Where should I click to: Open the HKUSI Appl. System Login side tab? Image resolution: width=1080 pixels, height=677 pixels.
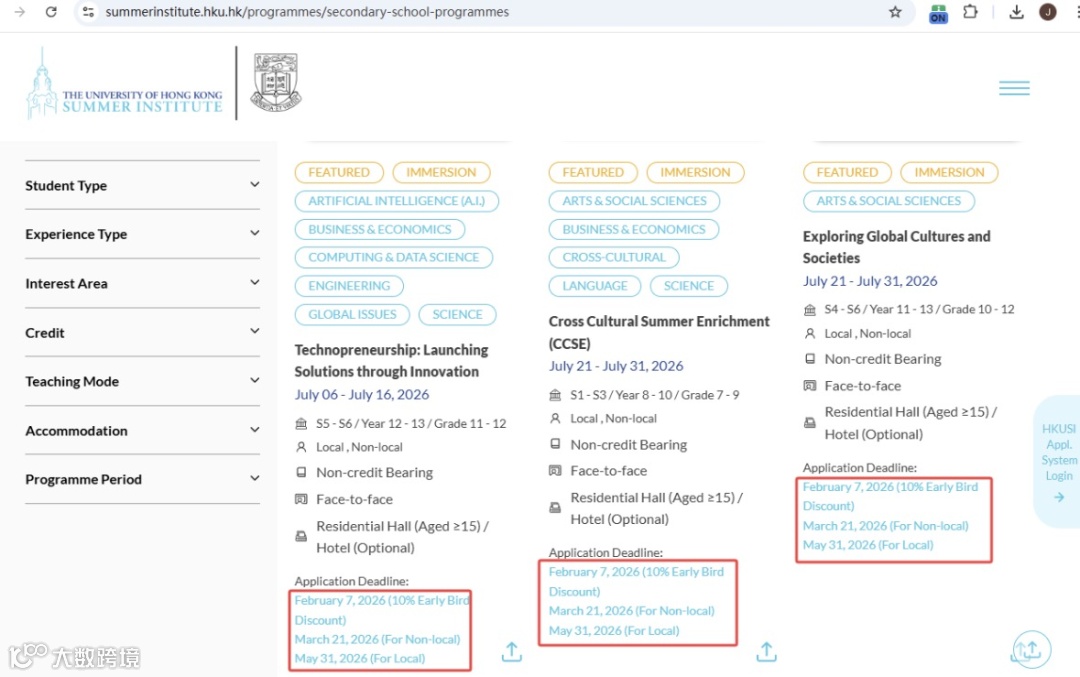(1058, 461)
